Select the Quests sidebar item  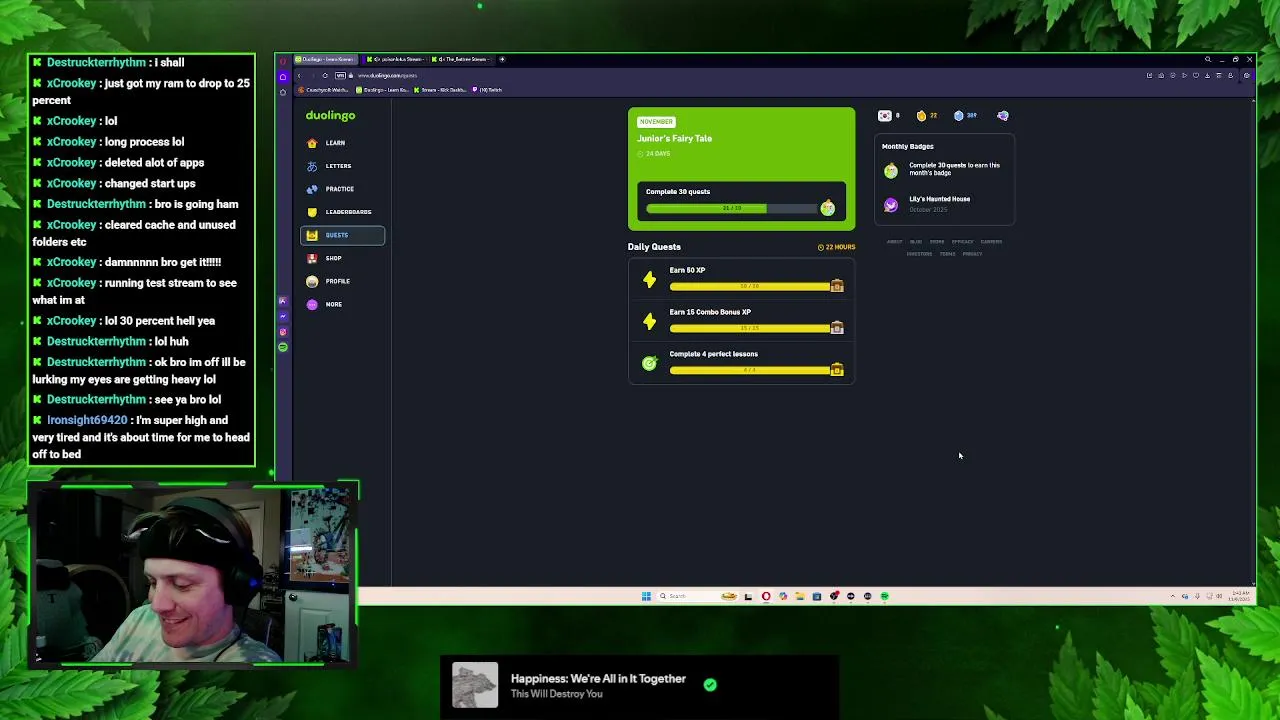(x=342, y=235)
